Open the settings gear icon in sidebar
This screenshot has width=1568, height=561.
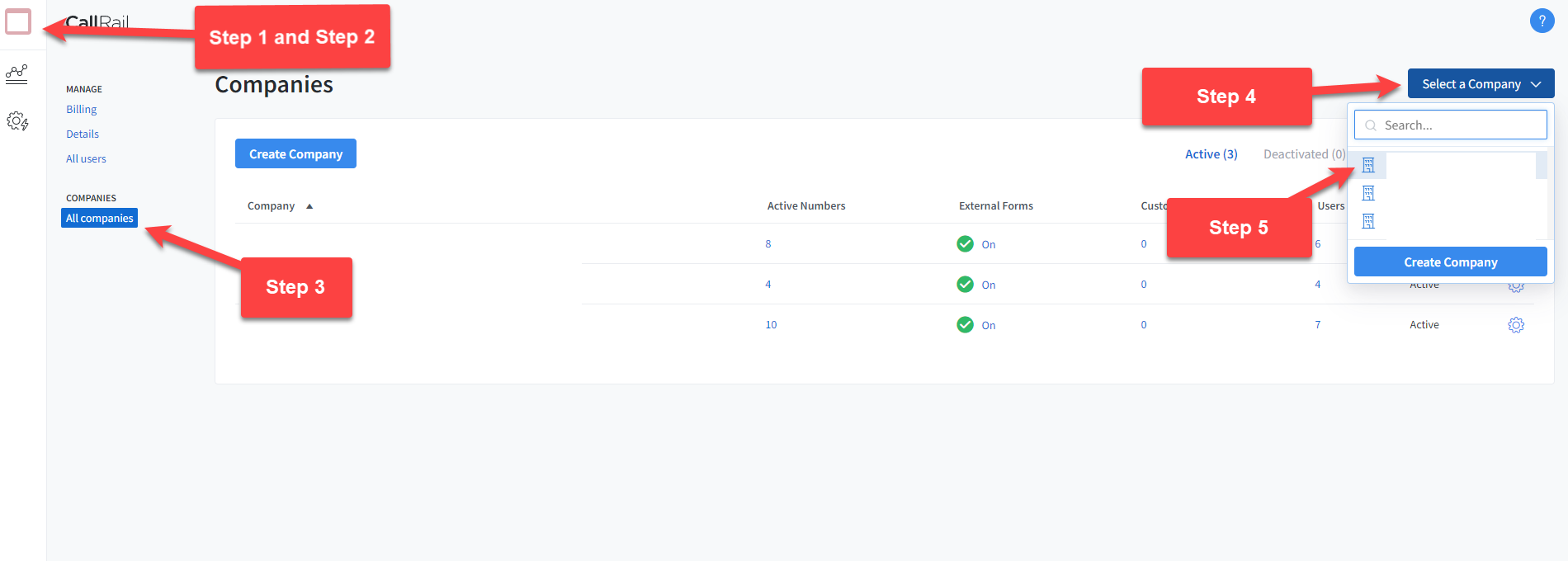coord(17,121)
